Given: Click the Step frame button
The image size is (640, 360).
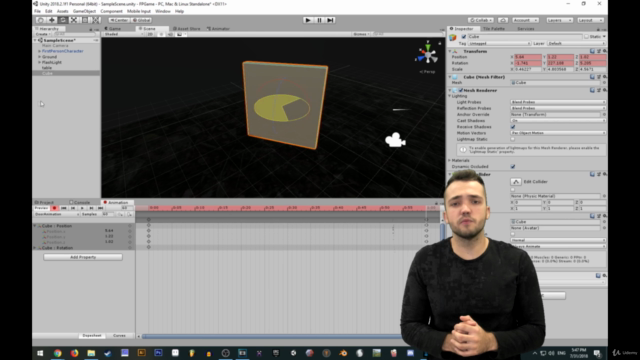Looking at the screenshot, I should pos(330,20).
